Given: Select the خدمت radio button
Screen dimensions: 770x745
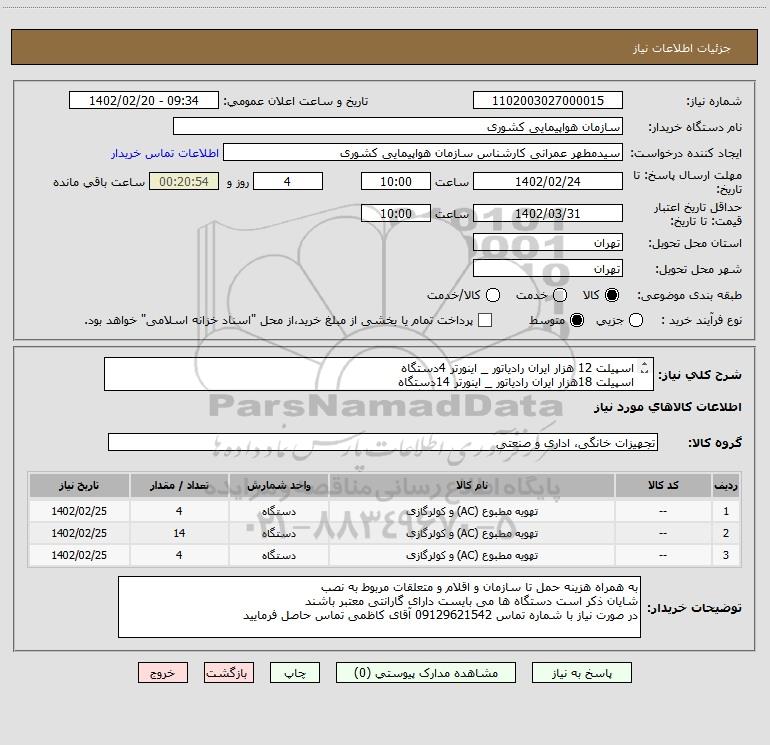Looking at the screenshot, I should click(x=560, y=295).
